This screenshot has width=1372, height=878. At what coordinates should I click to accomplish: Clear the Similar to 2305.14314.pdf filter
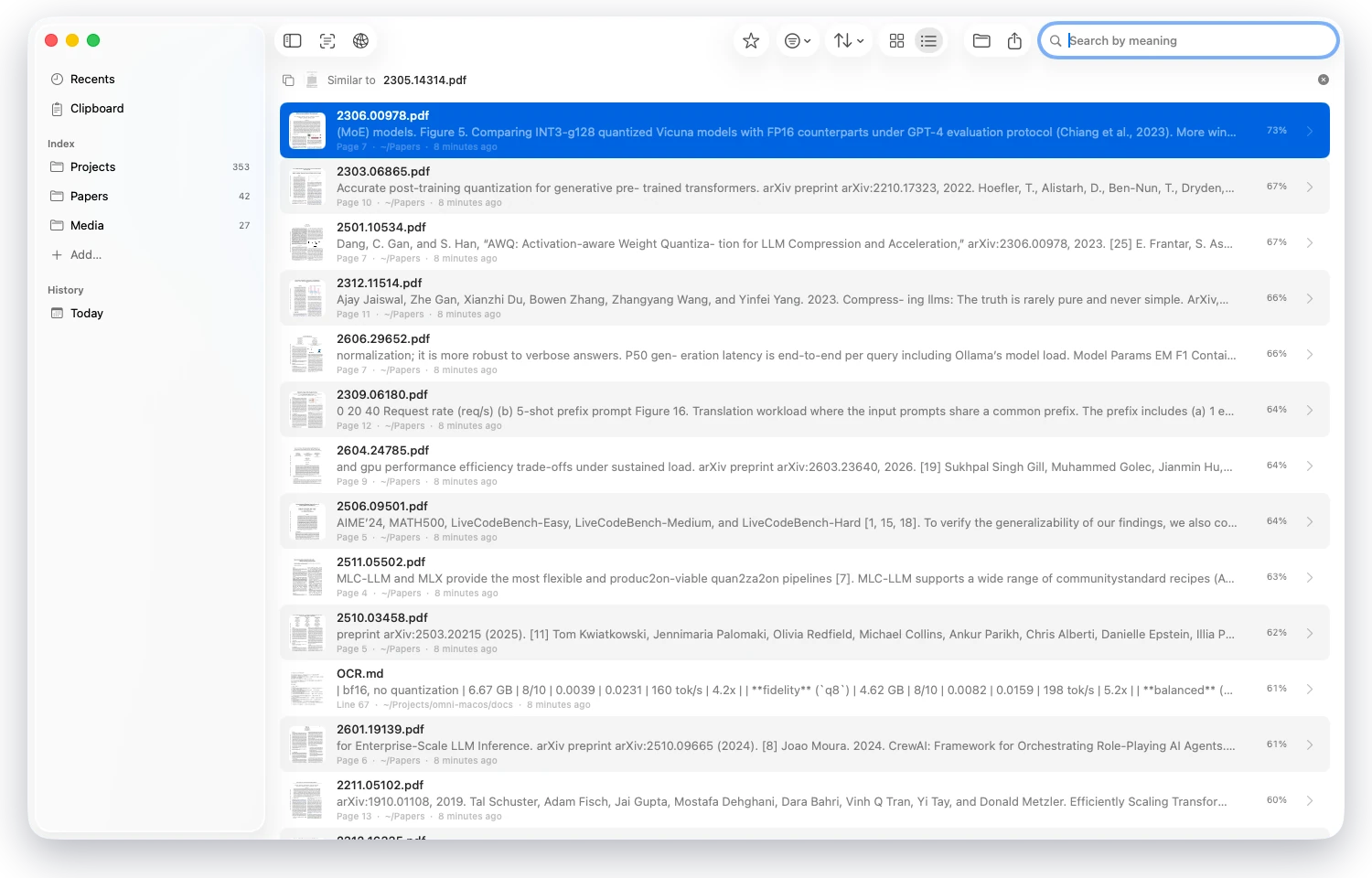tap(1324, 80)
